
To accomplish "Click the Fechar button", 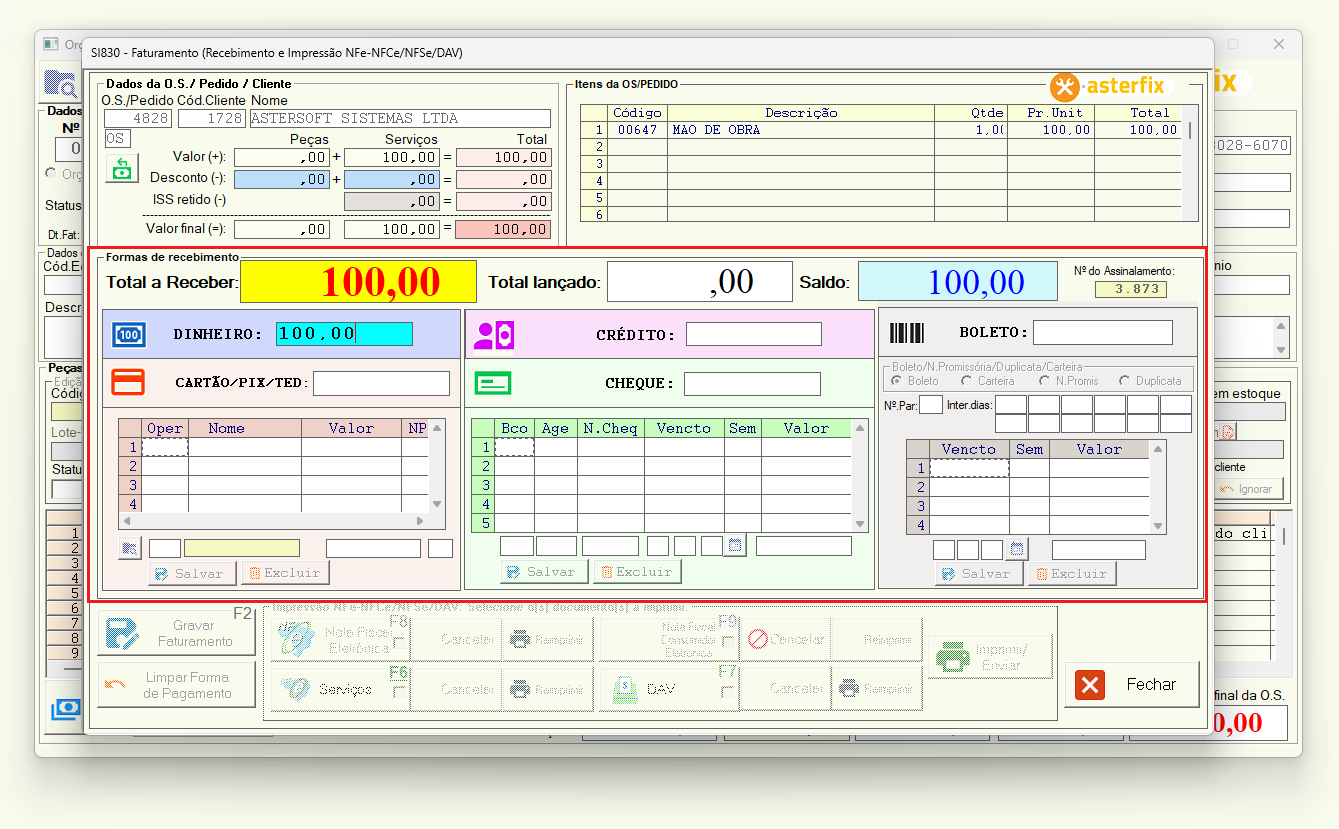I will pyautogui.click(x=1132, y=685).
